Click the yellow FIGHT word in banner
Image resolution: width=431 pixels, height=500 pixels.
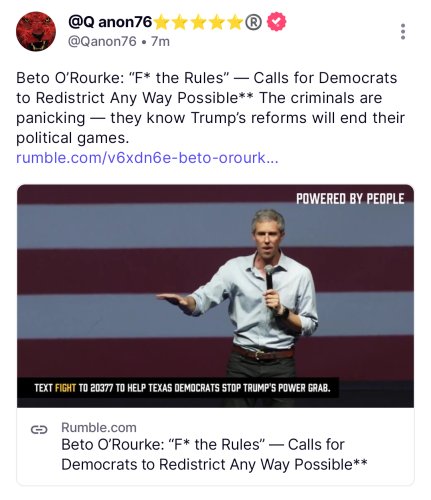pyautogui.click(x=65, y=388)
